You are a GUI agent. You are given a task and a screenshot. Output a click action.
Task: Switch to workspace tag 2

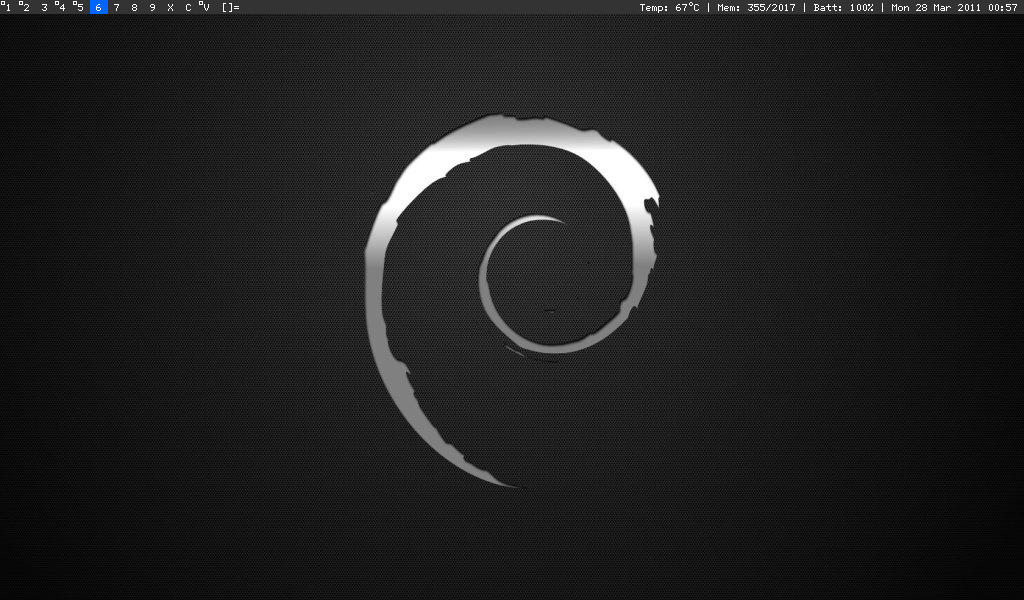click(25, 7)
